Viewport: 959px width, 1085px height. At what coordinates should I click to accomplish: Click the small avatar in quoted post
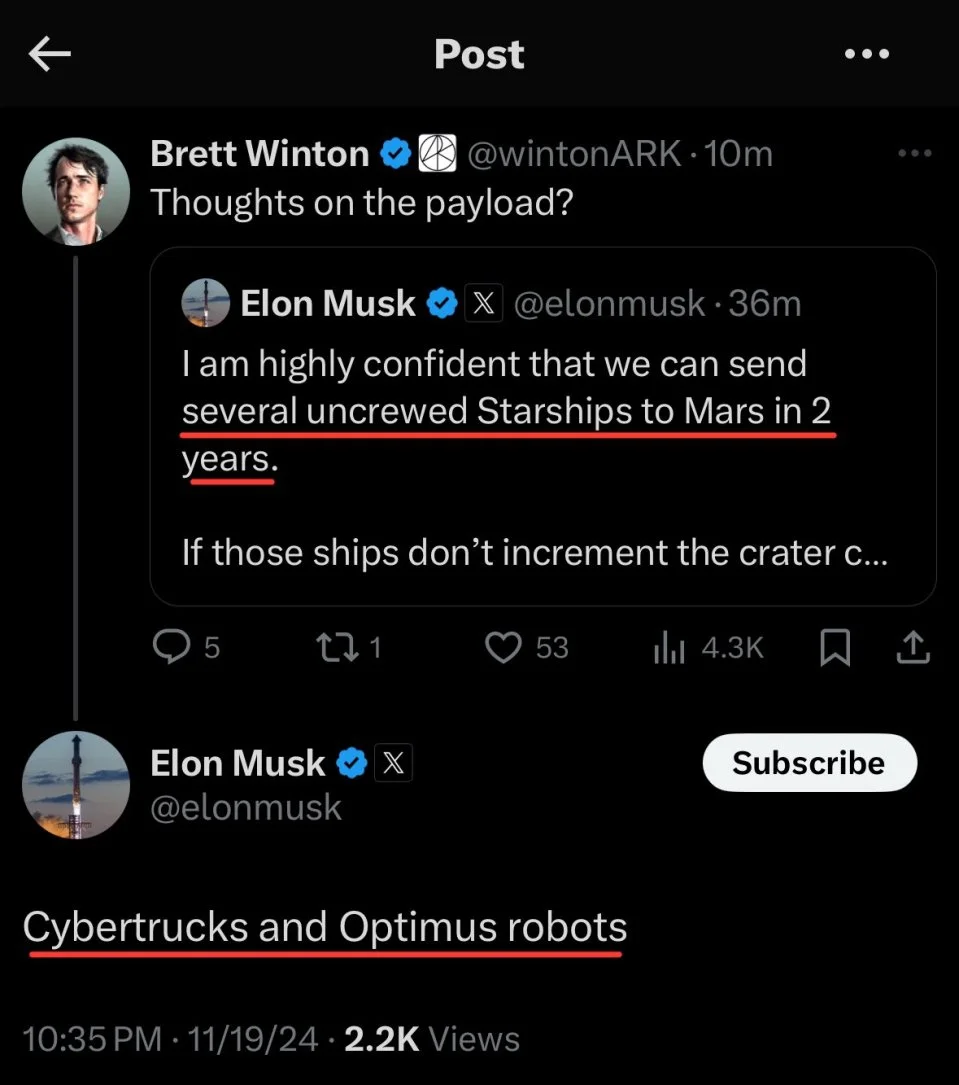206,302
